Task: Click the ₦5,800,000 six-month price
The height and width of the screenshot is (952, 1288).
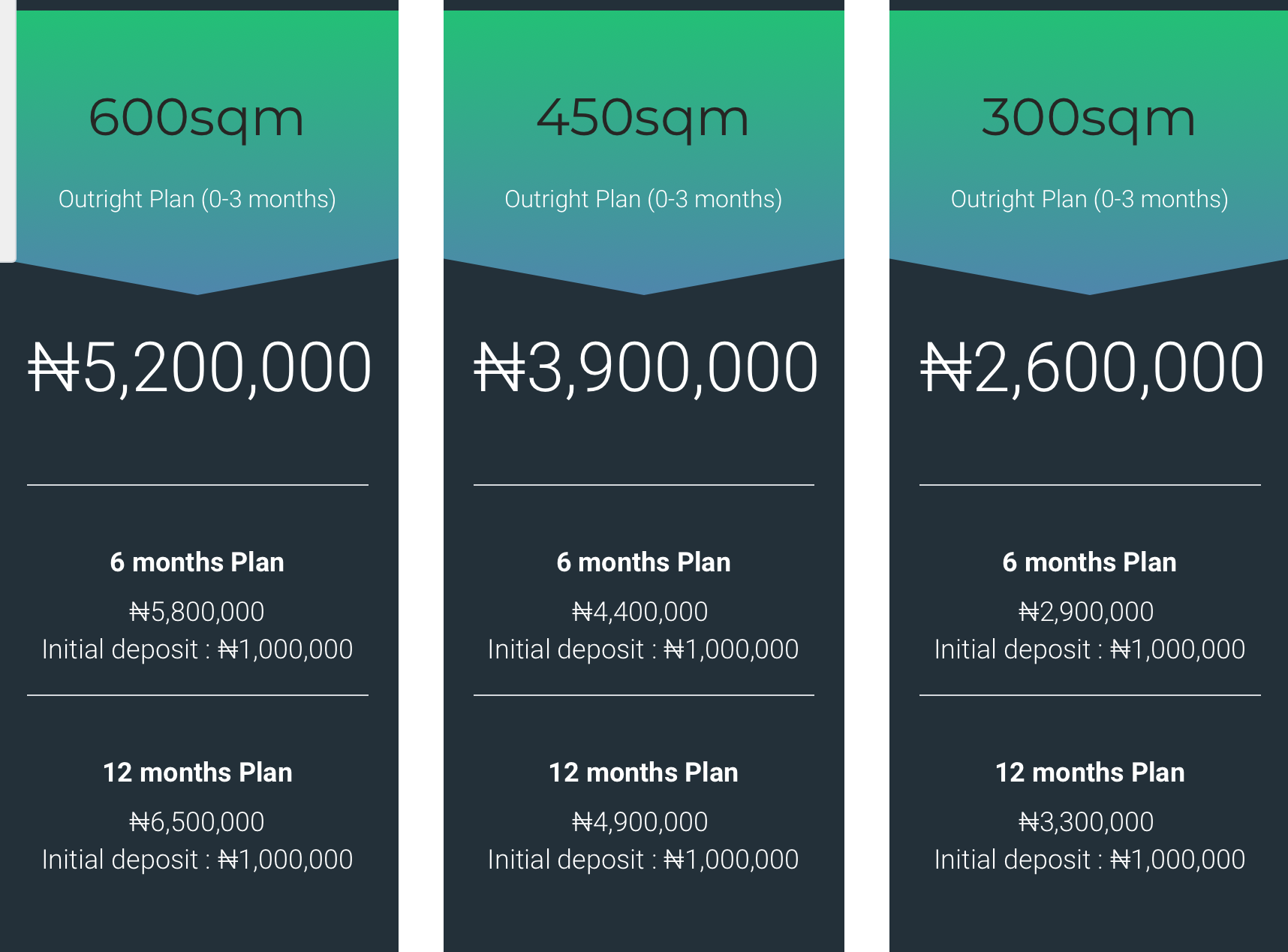Action: tap(197, 612)
